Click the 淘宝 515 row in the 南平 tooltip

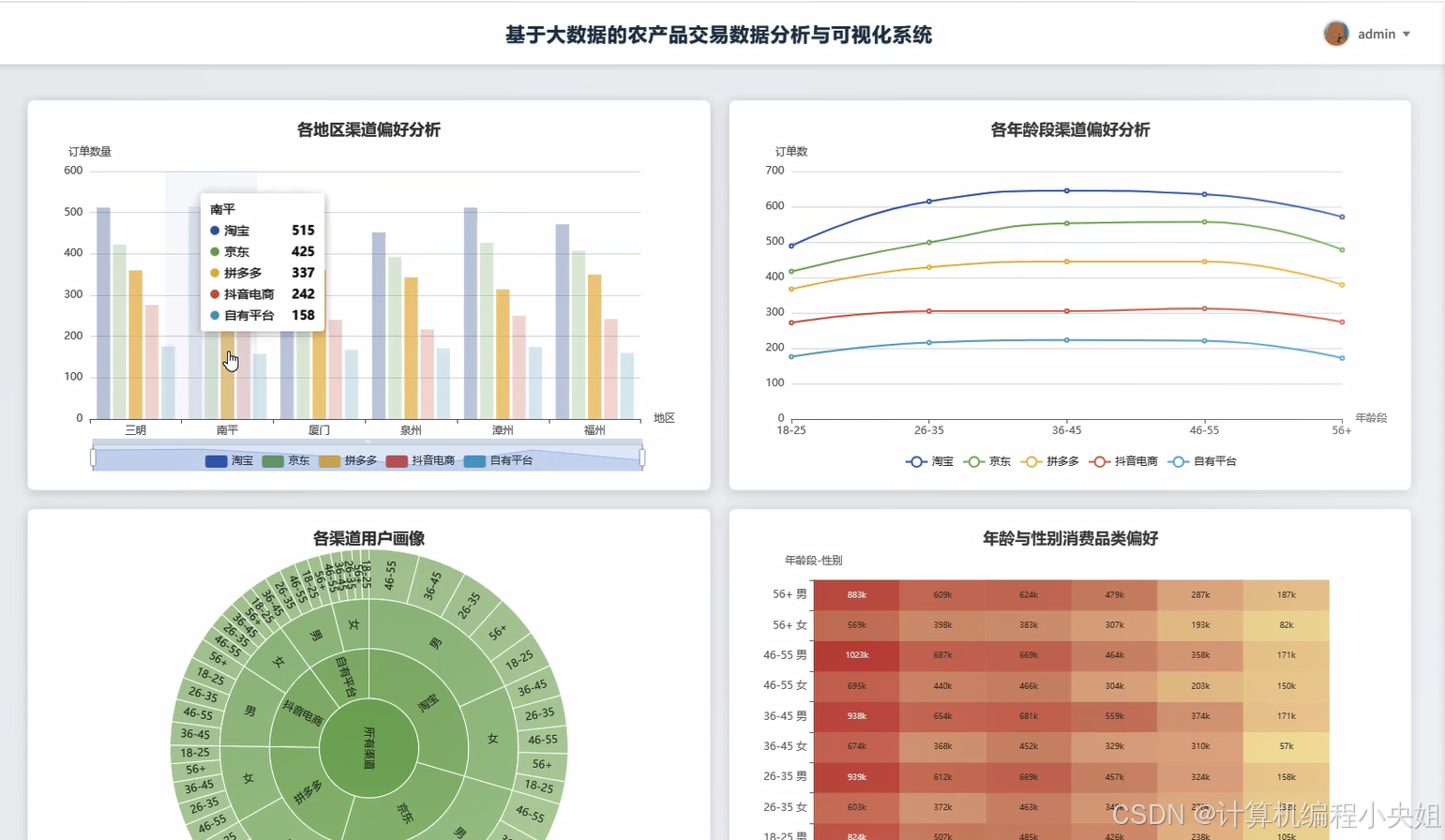(263, 231)
